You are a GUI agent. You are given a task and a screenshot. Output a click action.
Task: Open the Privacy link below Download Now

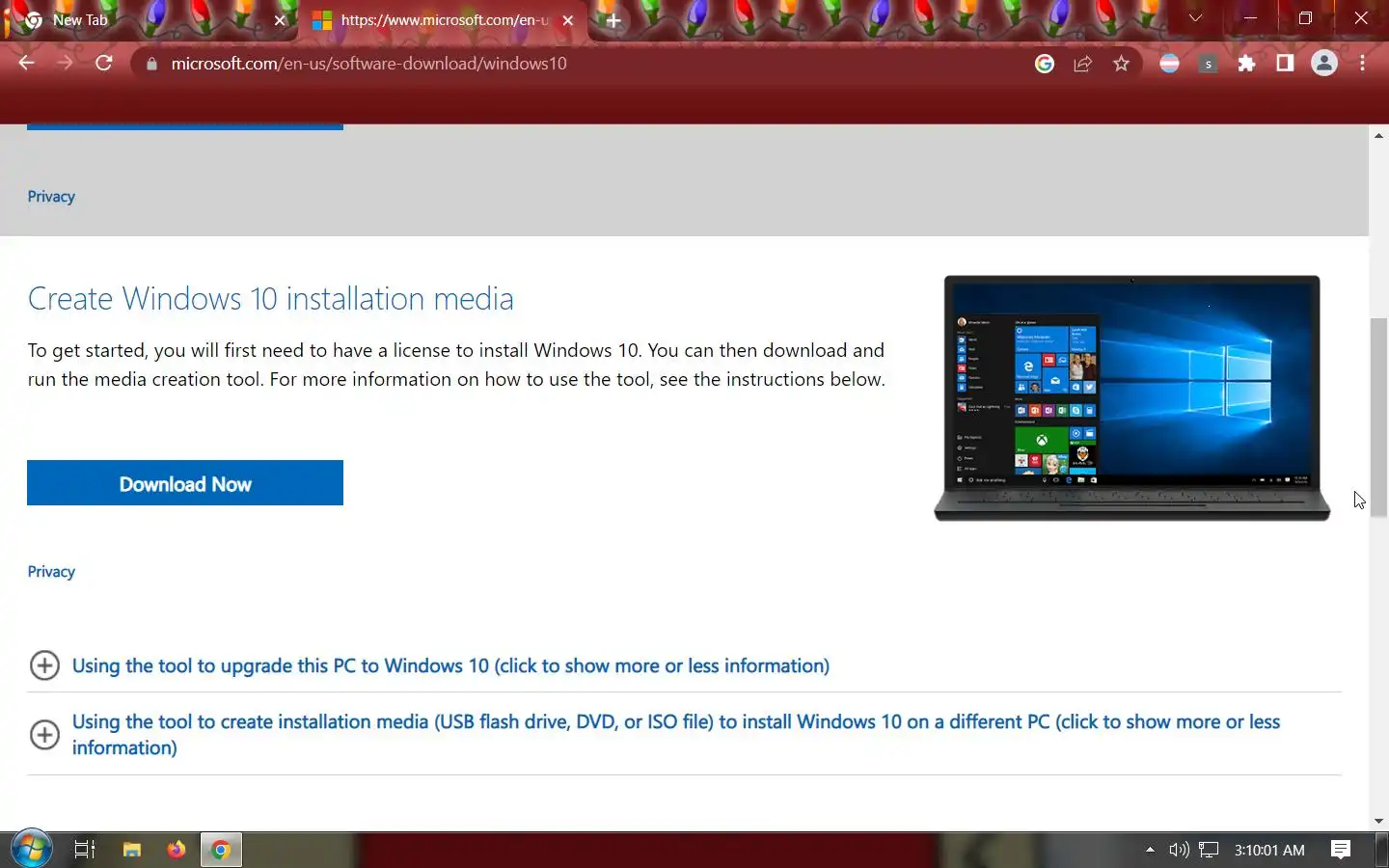[51, 572]
